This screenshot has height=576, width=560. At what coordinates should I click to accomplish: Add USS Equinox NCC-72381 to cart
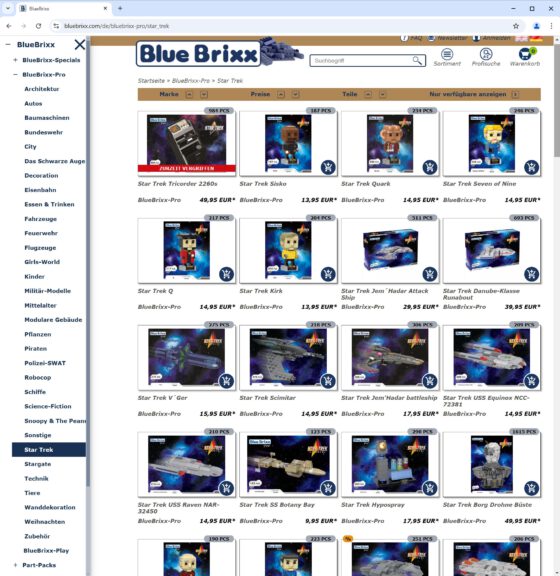coord(531,381)
